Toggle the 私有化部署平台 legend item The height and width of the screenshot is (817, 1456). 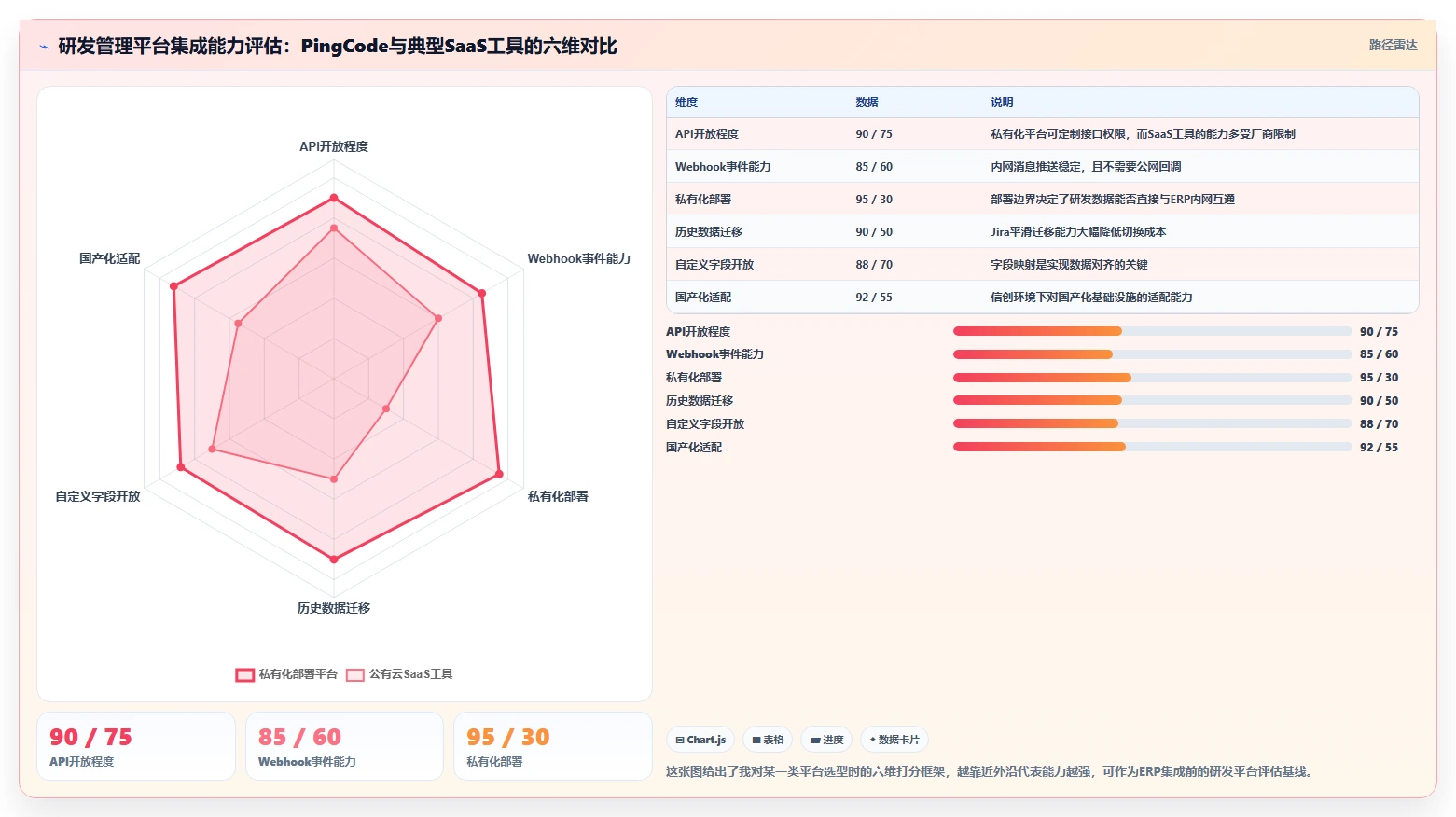pyautogui.click(x=286, y=674)
